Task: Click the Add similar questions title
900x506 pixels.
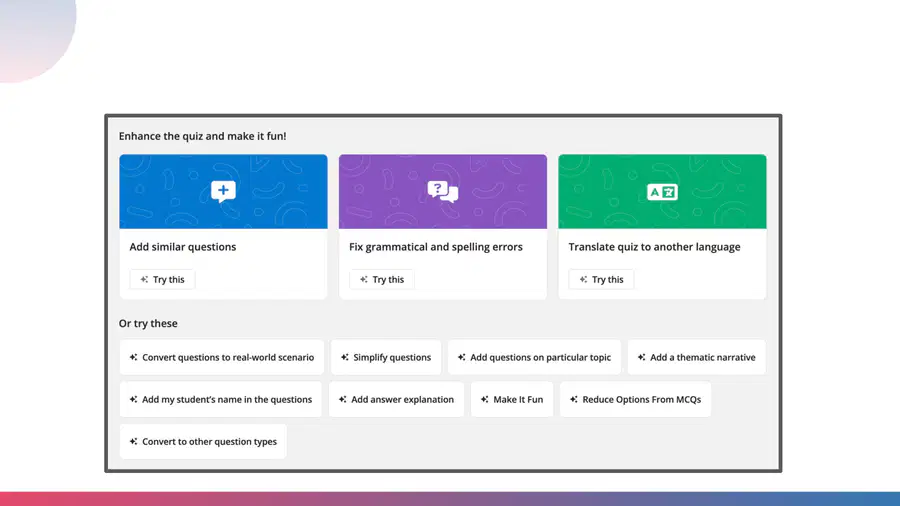Action: tap(183, 247)
